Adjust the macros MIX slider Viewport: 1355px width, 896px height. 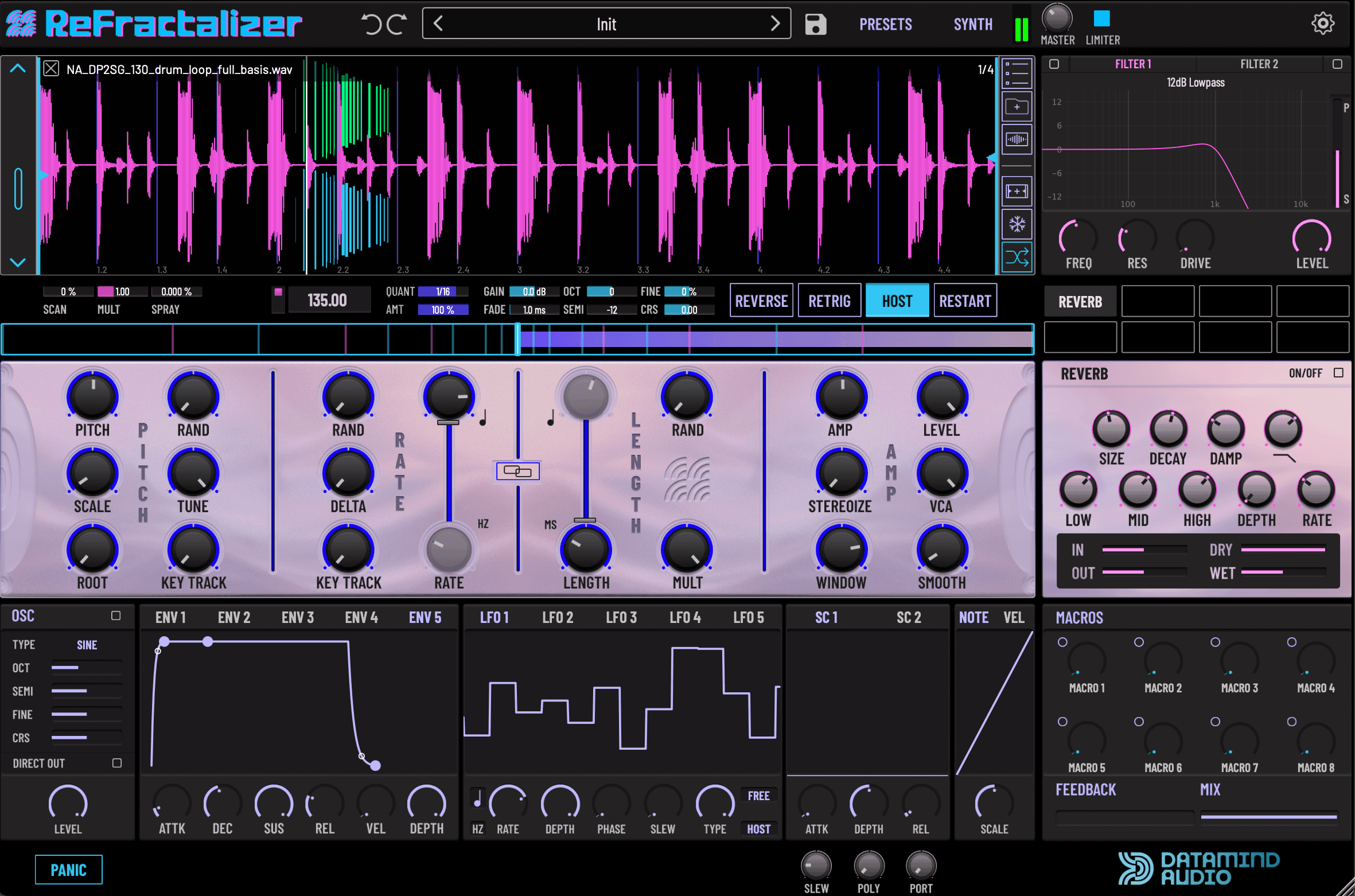tap(1269, 816)
